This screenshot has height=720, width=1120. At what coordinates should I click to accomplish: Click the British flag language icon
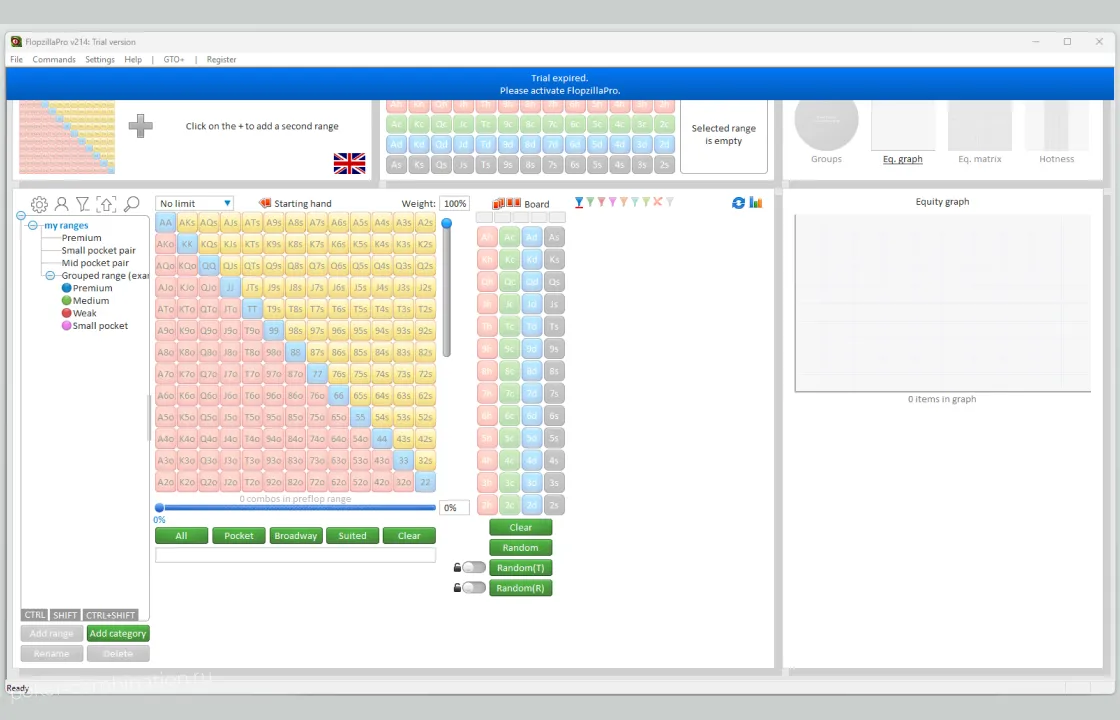349,164
